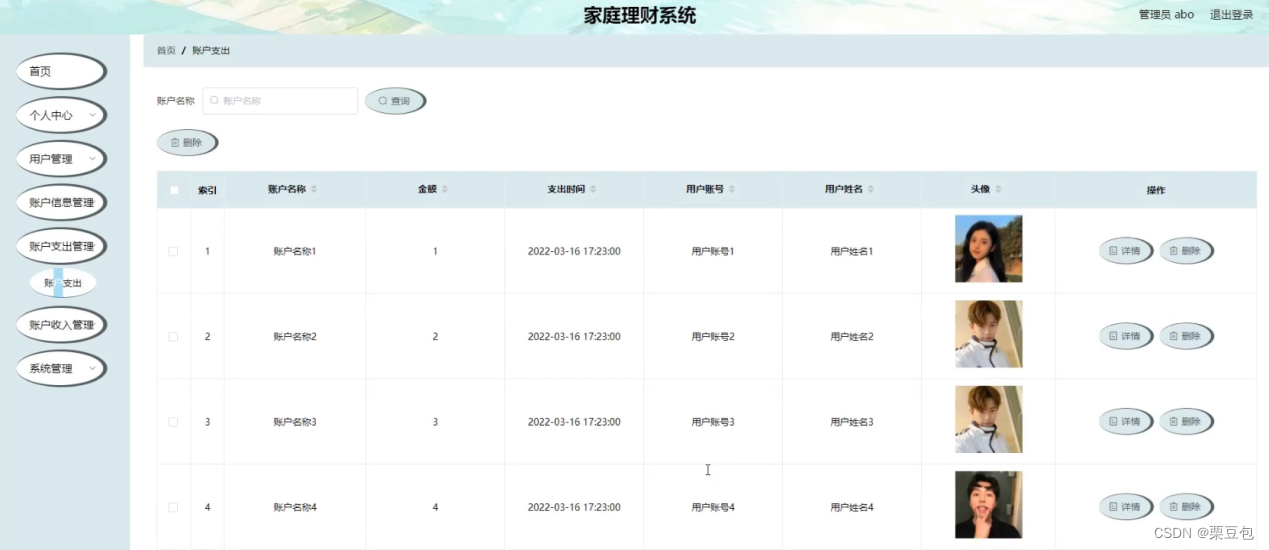This screenshot has width=1269, height=550.
Task: Click the 查询 search button
Action: [x=395, y=101]
